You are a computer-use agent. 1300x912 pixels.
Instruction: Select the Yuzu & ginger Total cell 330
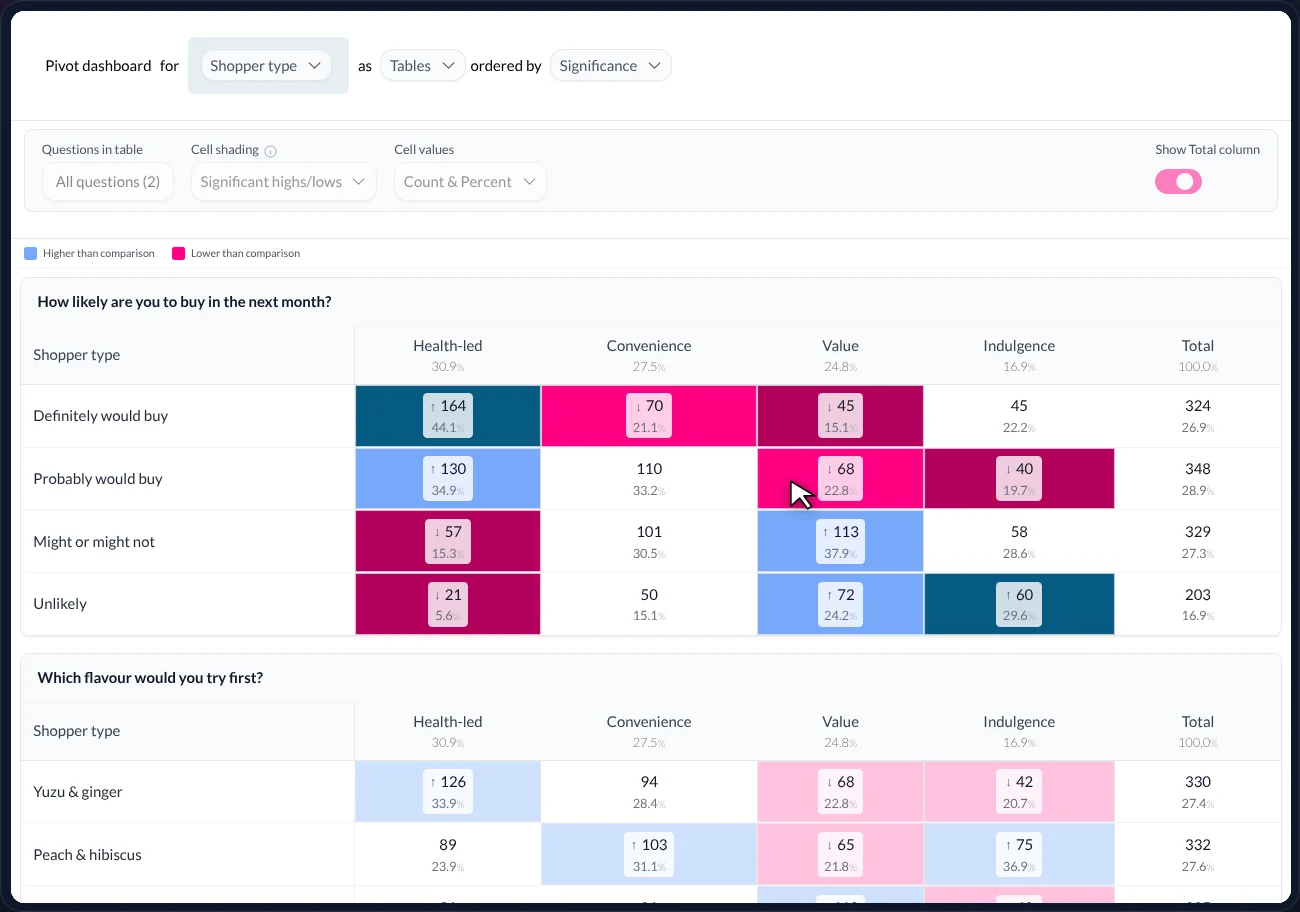[1198, 792]
